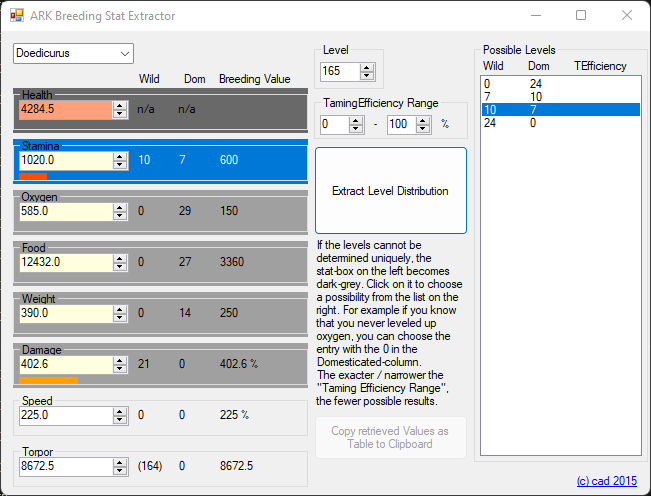Click the Weight input field 390.0
This screenshot has width=651, height=496.
(66, 314)
